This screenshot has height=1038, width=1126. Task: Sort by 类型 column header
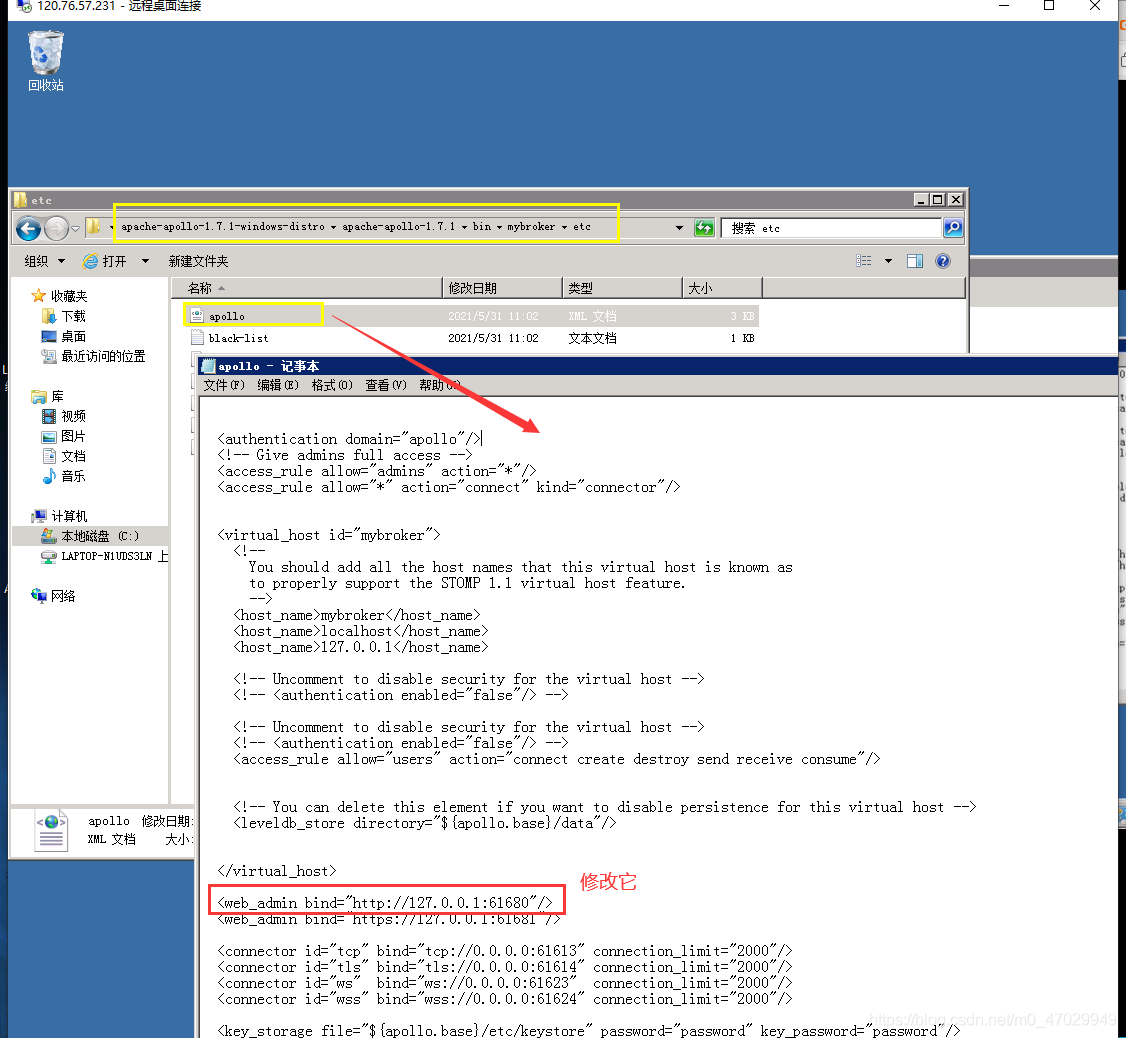(x=622, y=288)
